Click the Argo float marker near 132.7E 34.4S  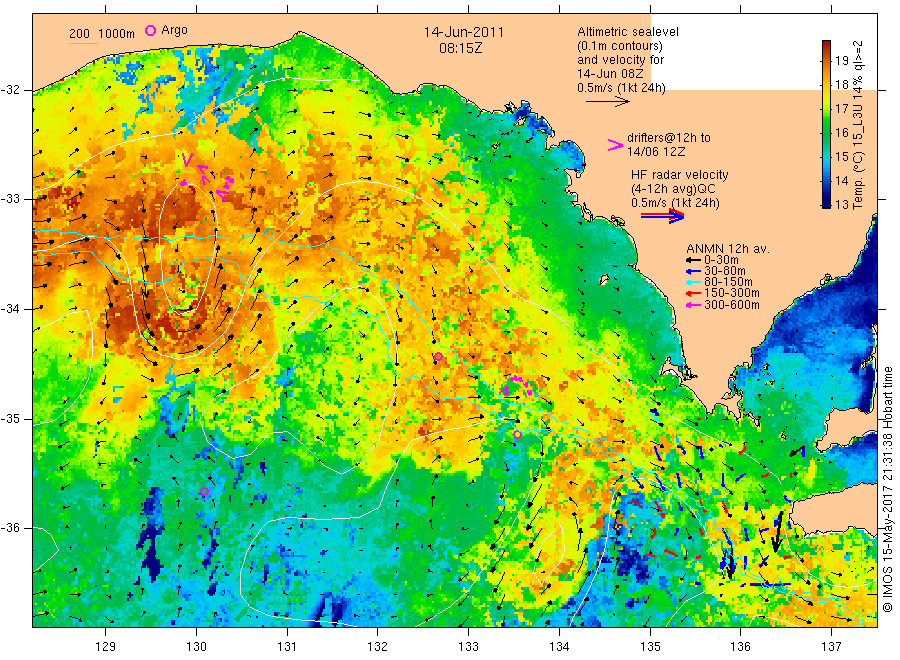pyautogui.click(x=438, y=357)
